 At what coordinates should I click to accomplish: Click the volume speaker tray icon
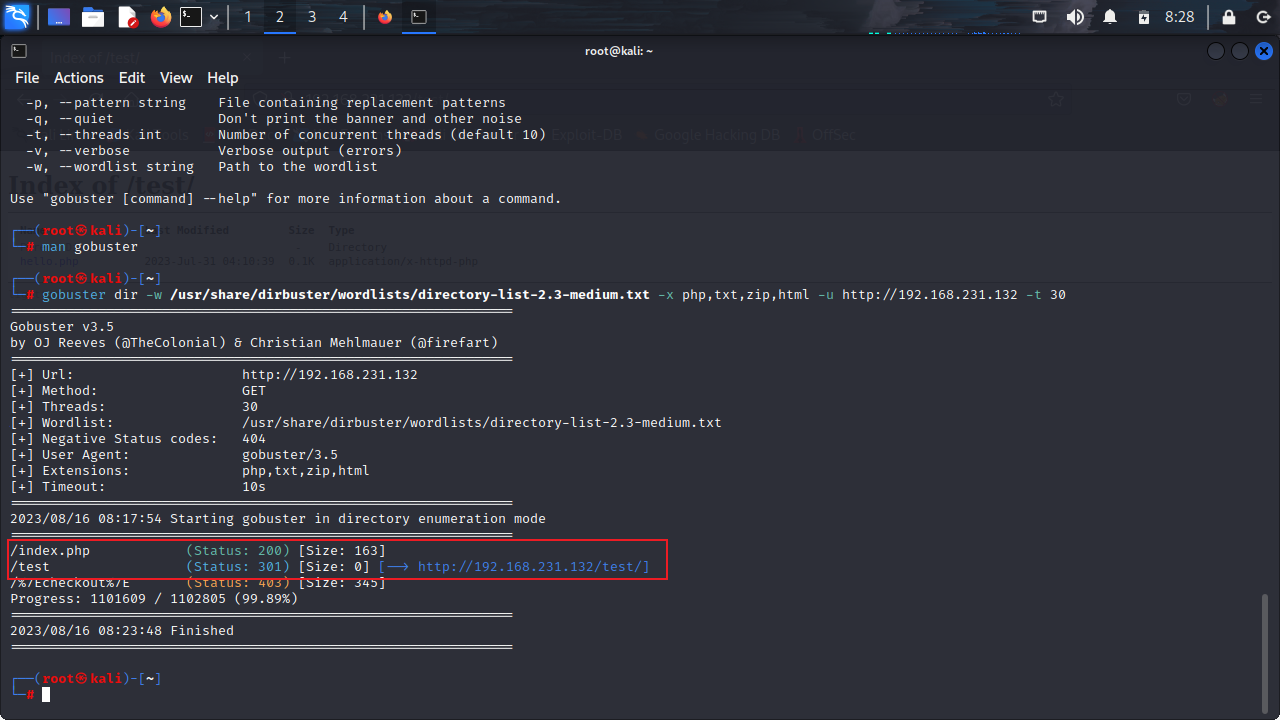tap(1075, 17)
